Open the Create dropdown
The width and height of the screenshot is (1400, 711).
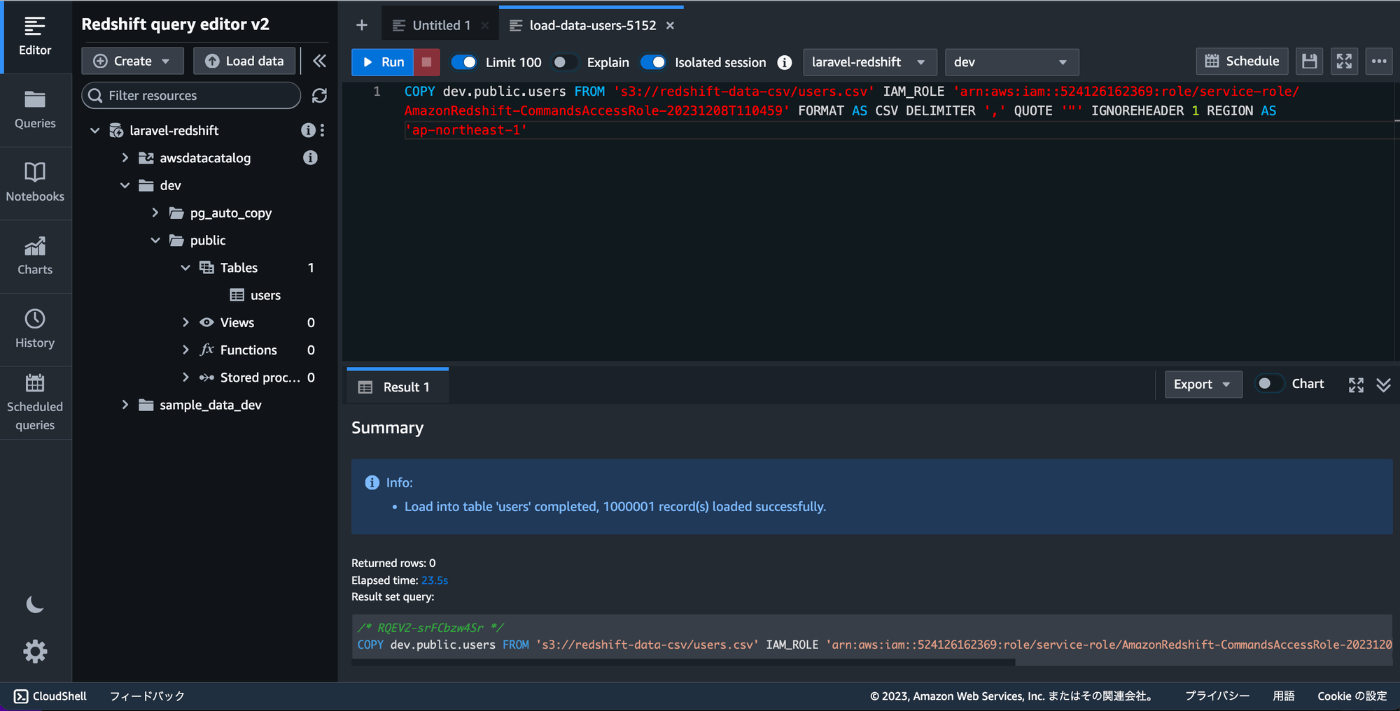point(132,61)
